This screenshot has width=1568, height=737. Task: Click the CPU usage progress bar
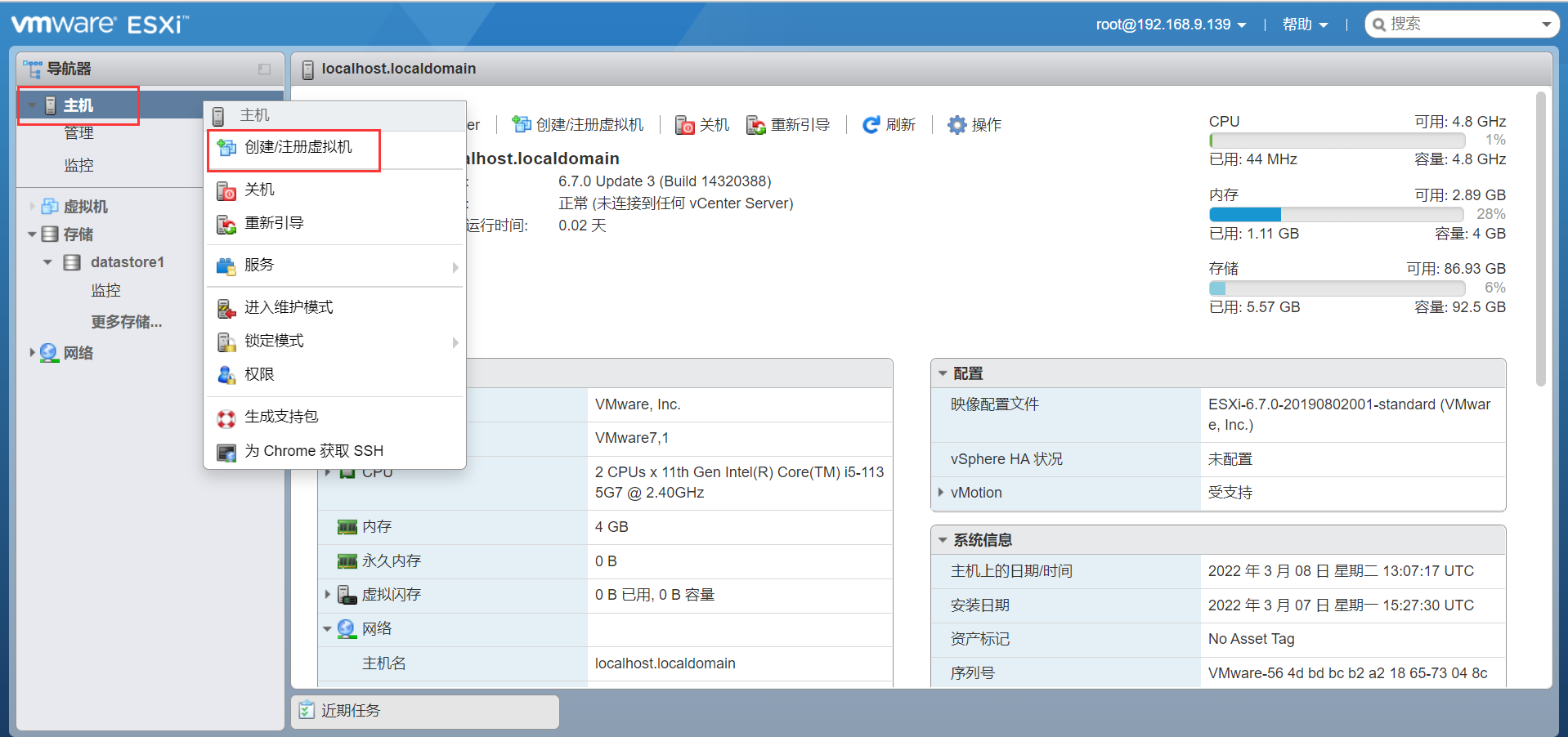pos(1337,141)
